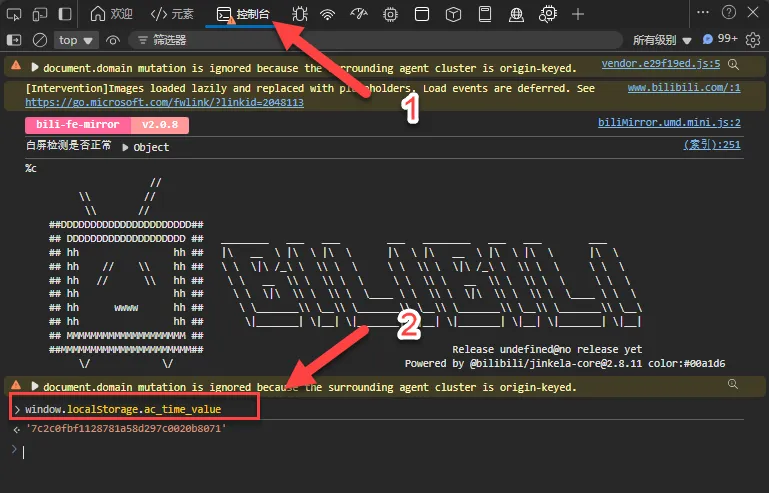Select the Console (控制台) tab
The width and height of the screenshot is (769, 493).
pyautogui.click(x=243, y=14)
